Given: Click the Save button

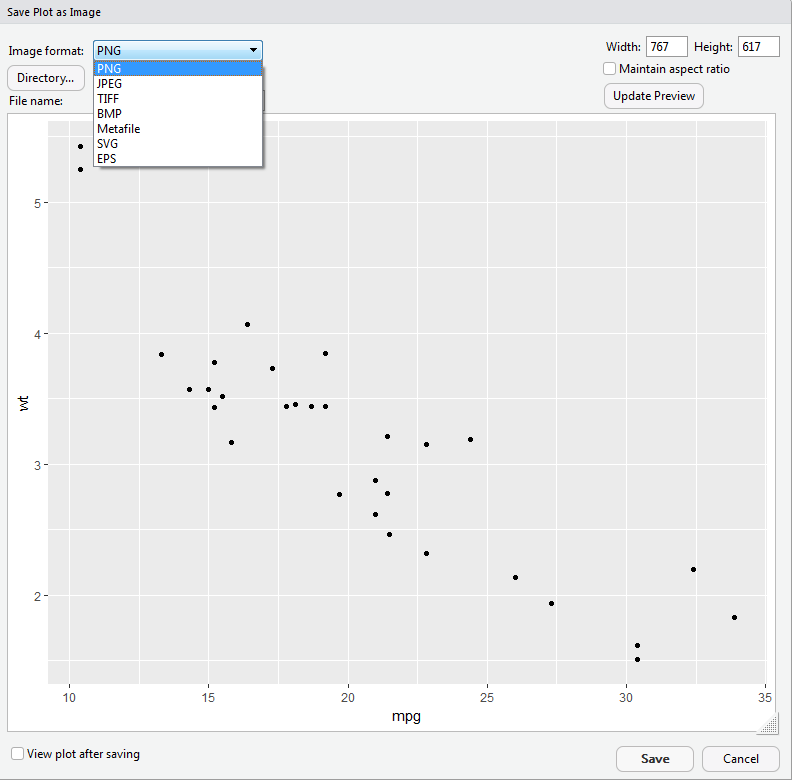Looking at the screenshot, I should tap(655, 759).
